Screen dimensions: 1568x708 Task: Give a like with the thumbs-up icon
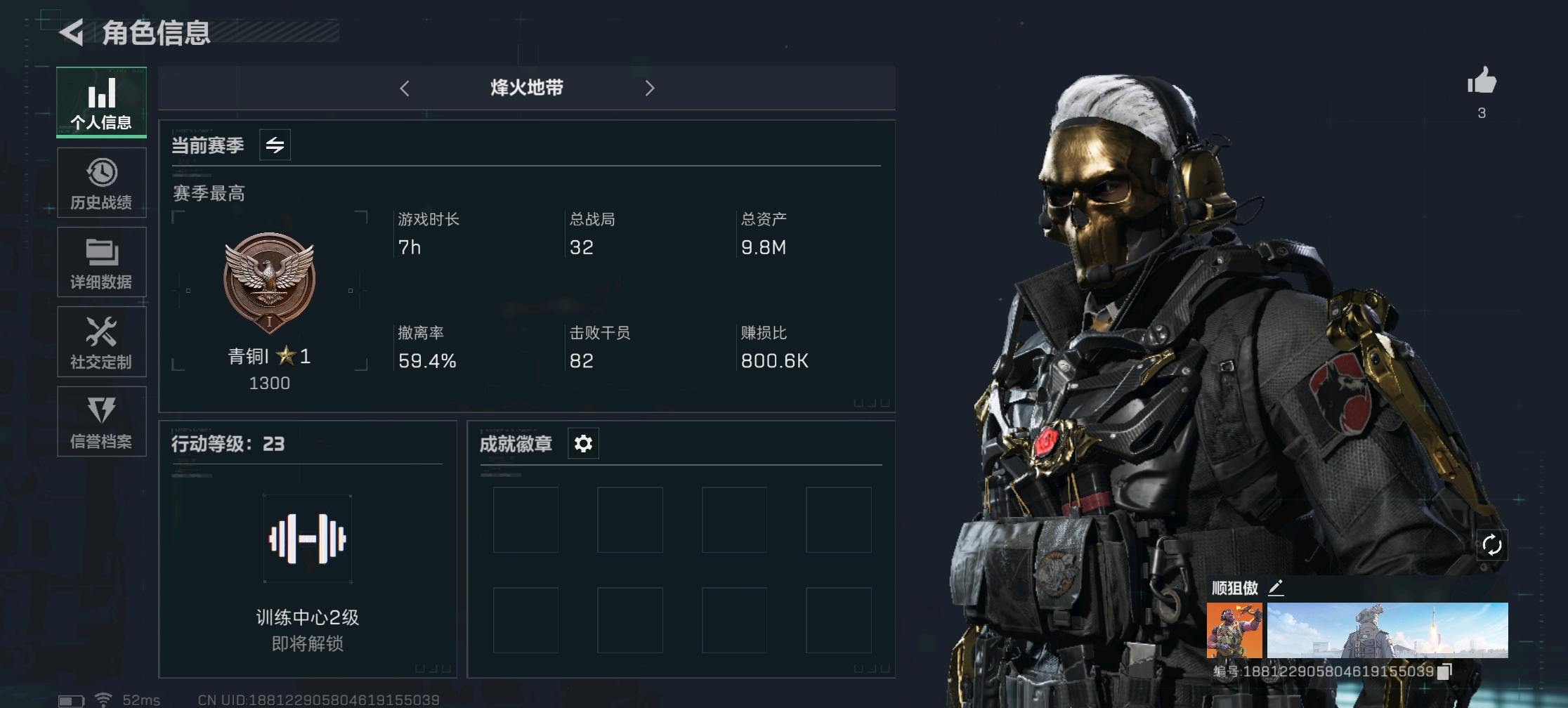tap(1482, 81)
